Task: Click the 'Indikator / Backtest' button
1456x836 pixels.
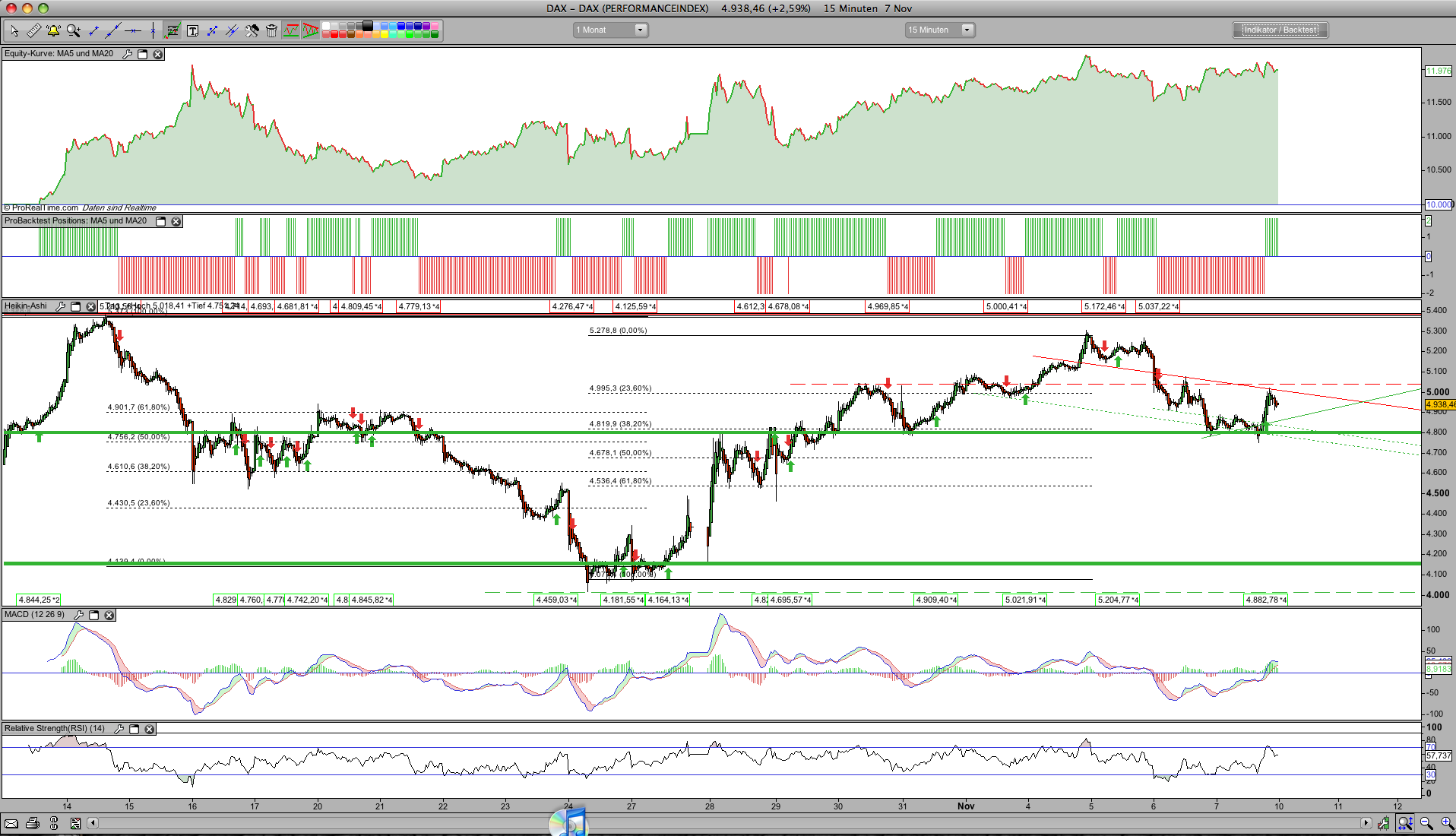Action: (1280, 30)
